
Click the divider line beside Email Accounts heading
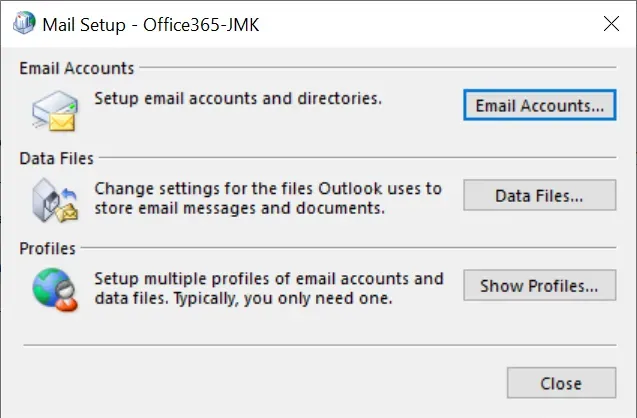click(x=380, y=68)
